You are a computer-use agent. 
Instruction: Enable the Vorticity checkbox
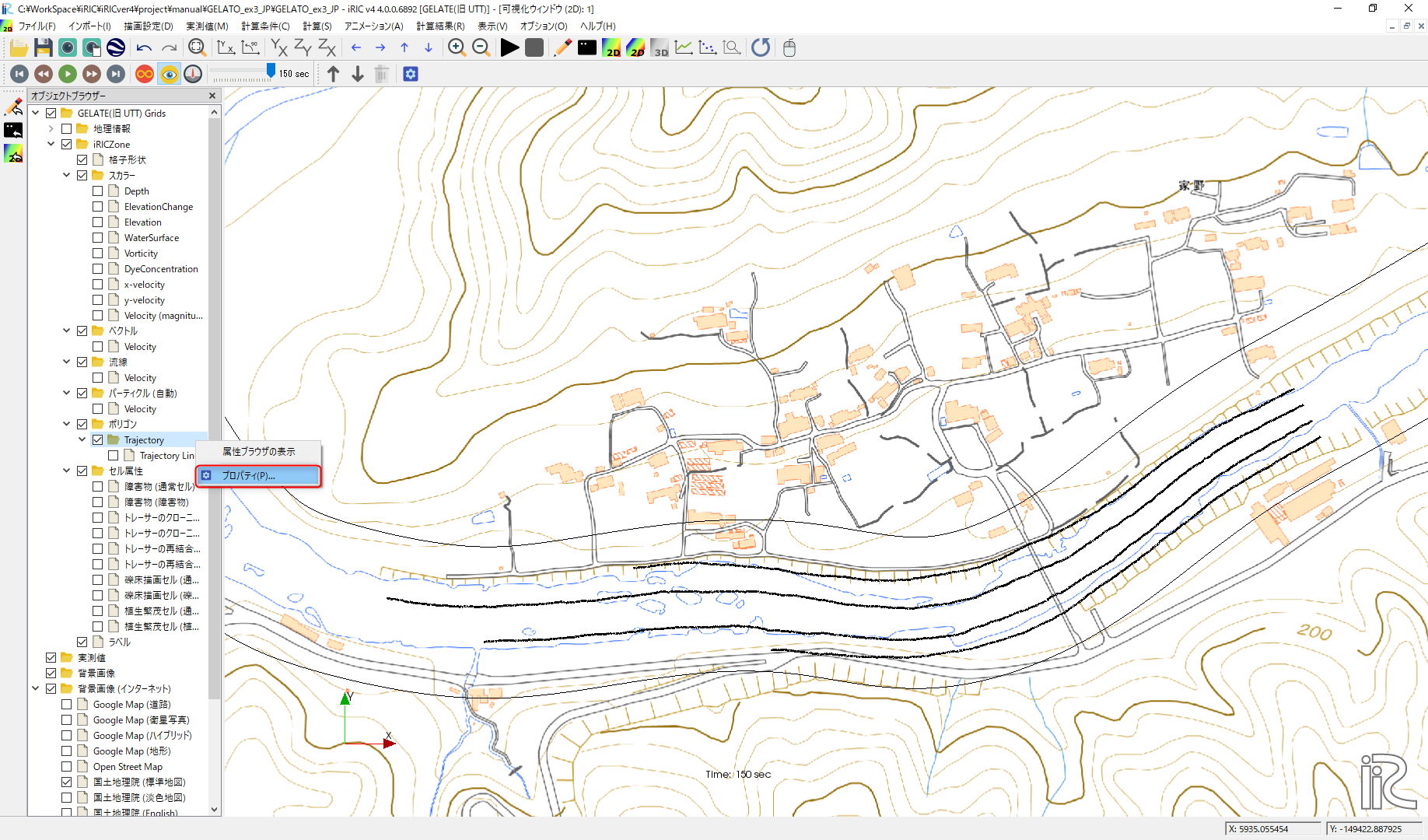97,254
